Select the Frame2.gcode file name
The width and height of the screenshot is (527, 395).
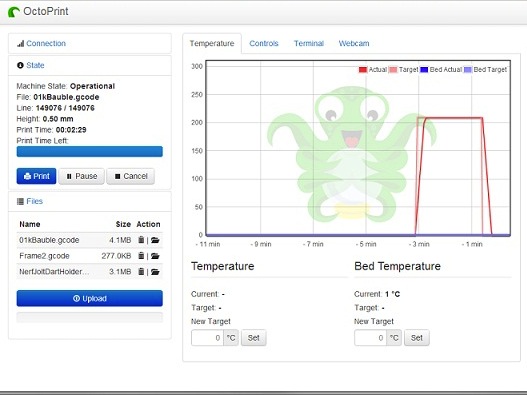(44, 256)
